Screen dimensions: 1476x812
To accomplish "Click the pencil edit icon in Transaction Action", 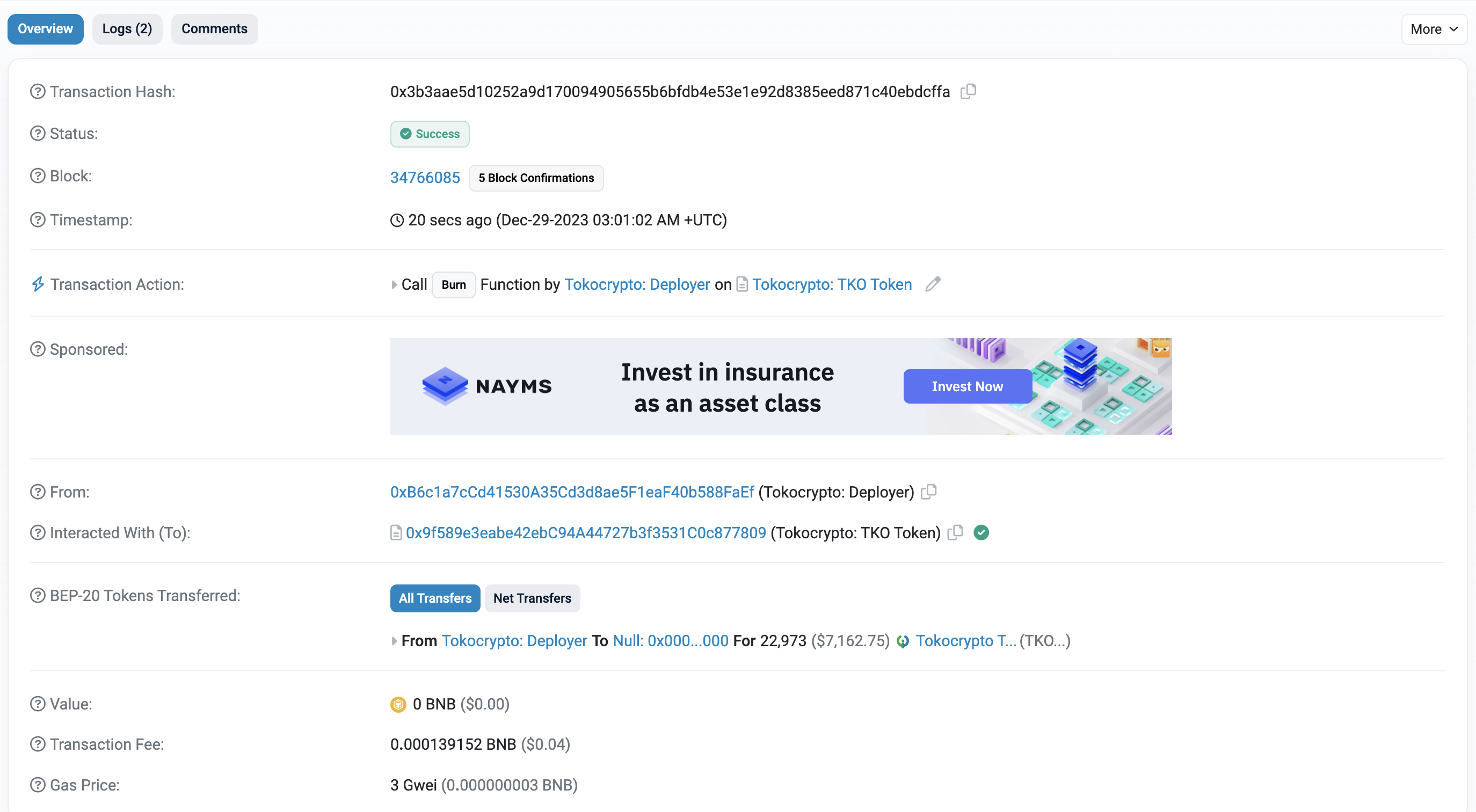I will pyautogui.click(x=933, y=284).
